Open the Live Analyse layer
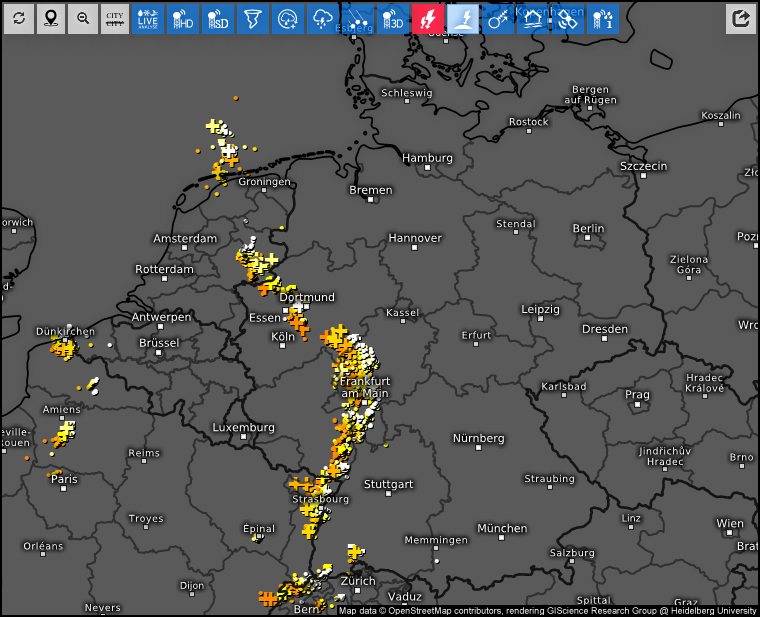760x617 pixels. [148, 19]
